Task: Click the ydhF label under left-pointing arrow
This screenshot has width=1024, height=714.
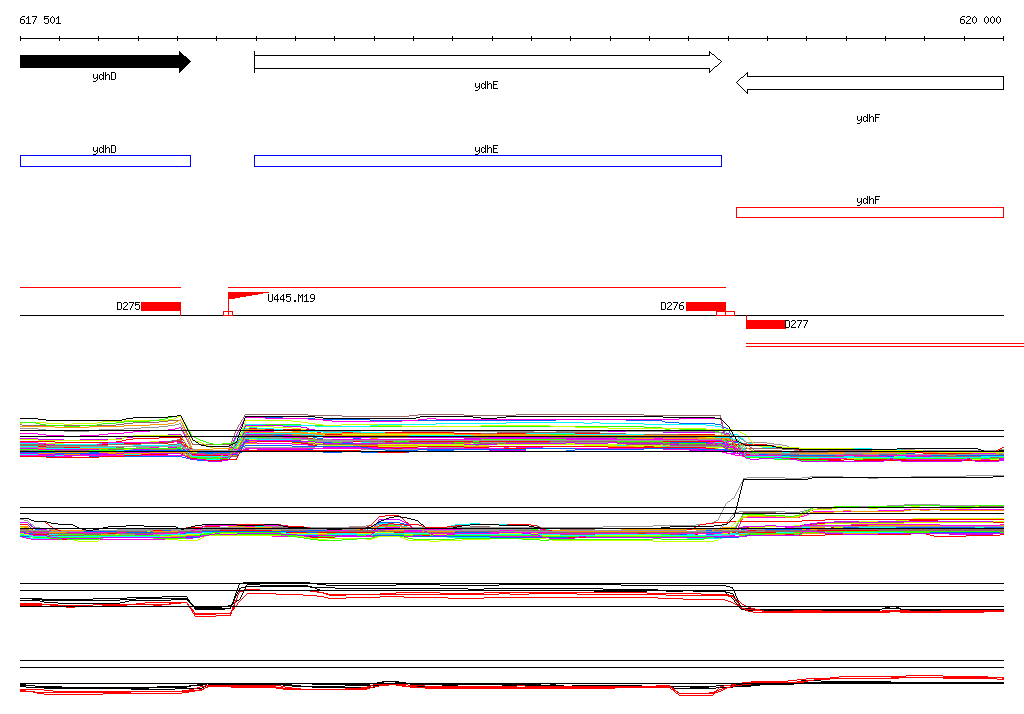Action: point(868,118)
